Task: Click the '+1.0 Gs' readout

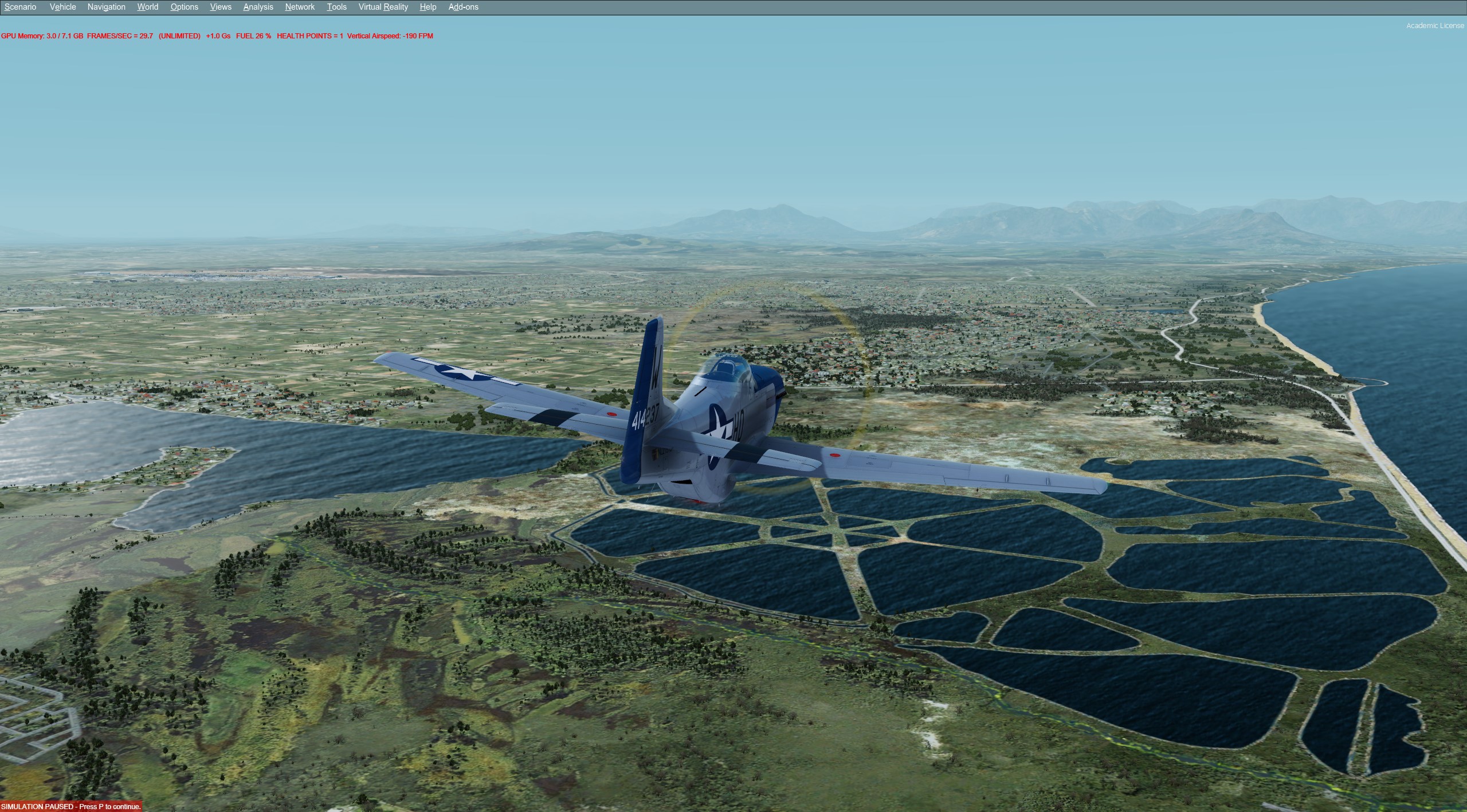Action: [x=218, y=36]
